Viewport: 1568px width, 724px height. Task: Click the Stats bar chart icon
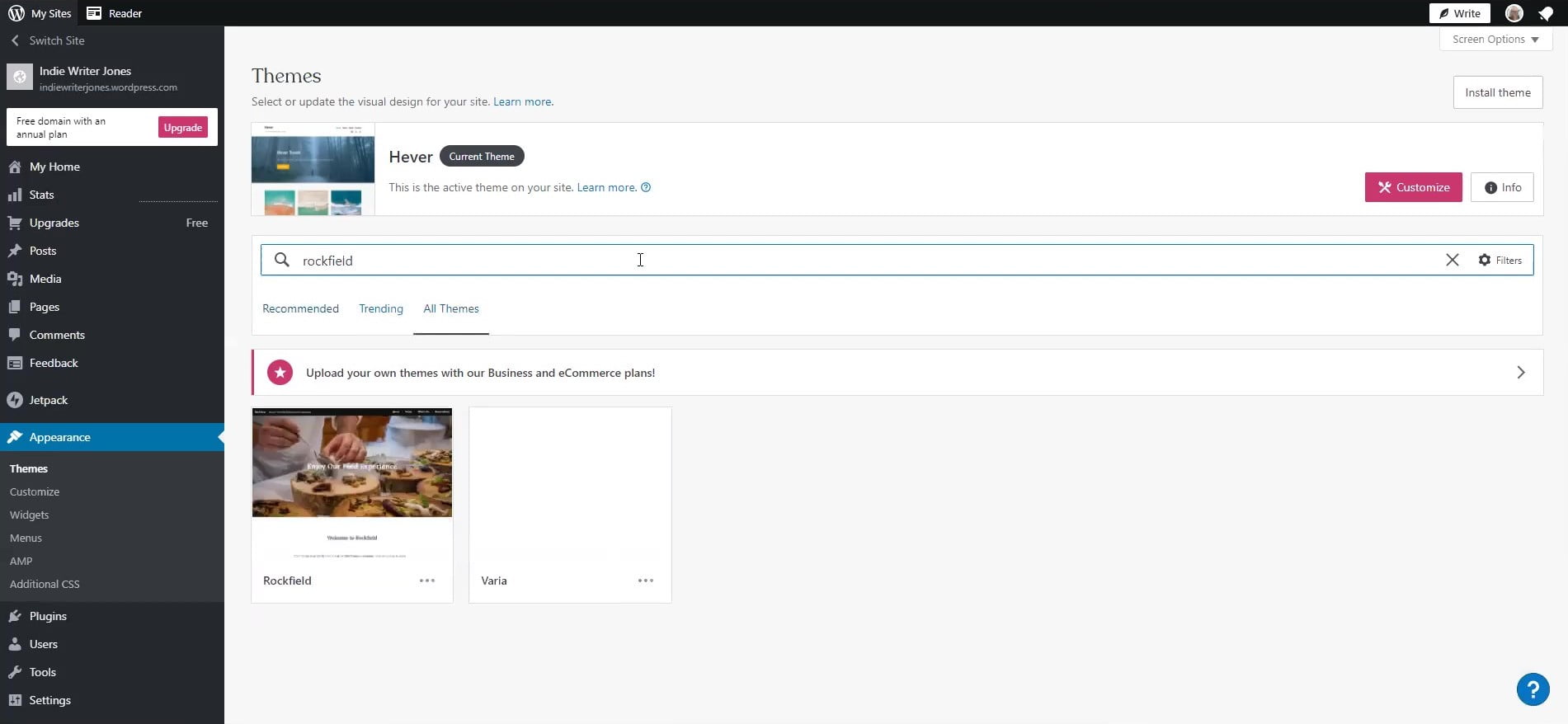point(15,195)
